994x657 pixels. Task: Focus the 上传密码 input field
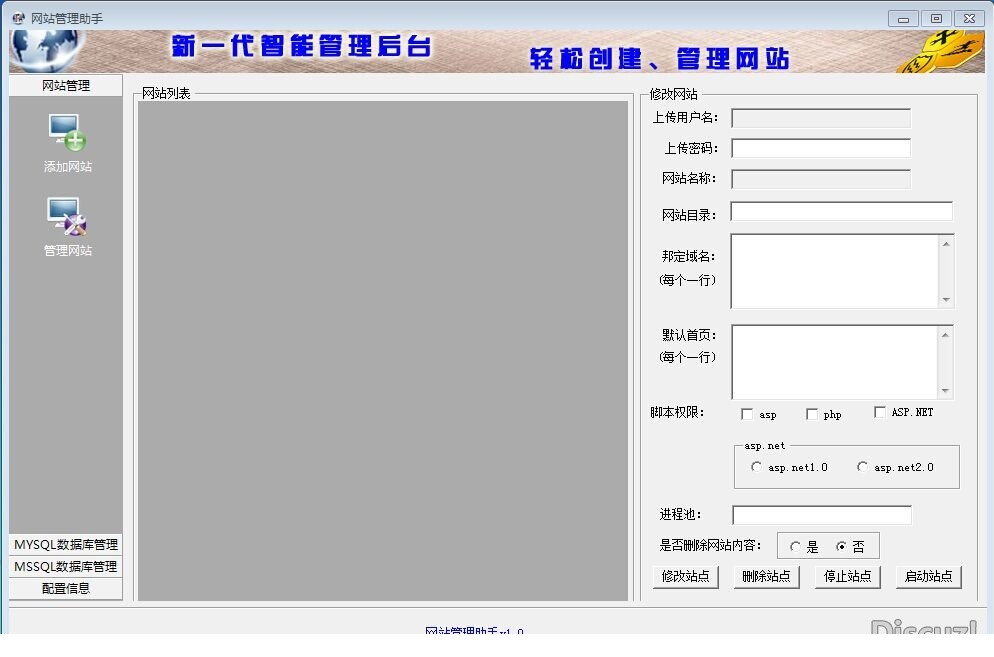pyautogui.click(x=821, y=148)
